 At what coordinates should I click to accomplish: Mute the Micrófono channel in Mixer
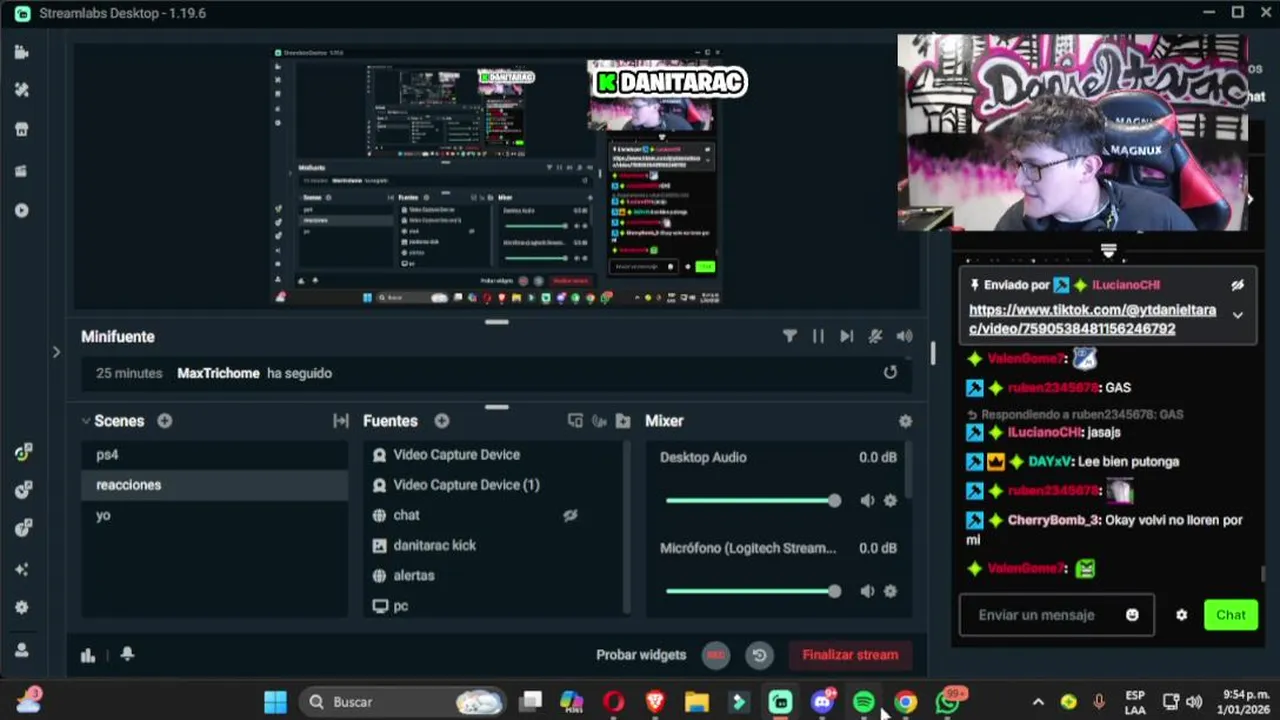tap(867, 591)
